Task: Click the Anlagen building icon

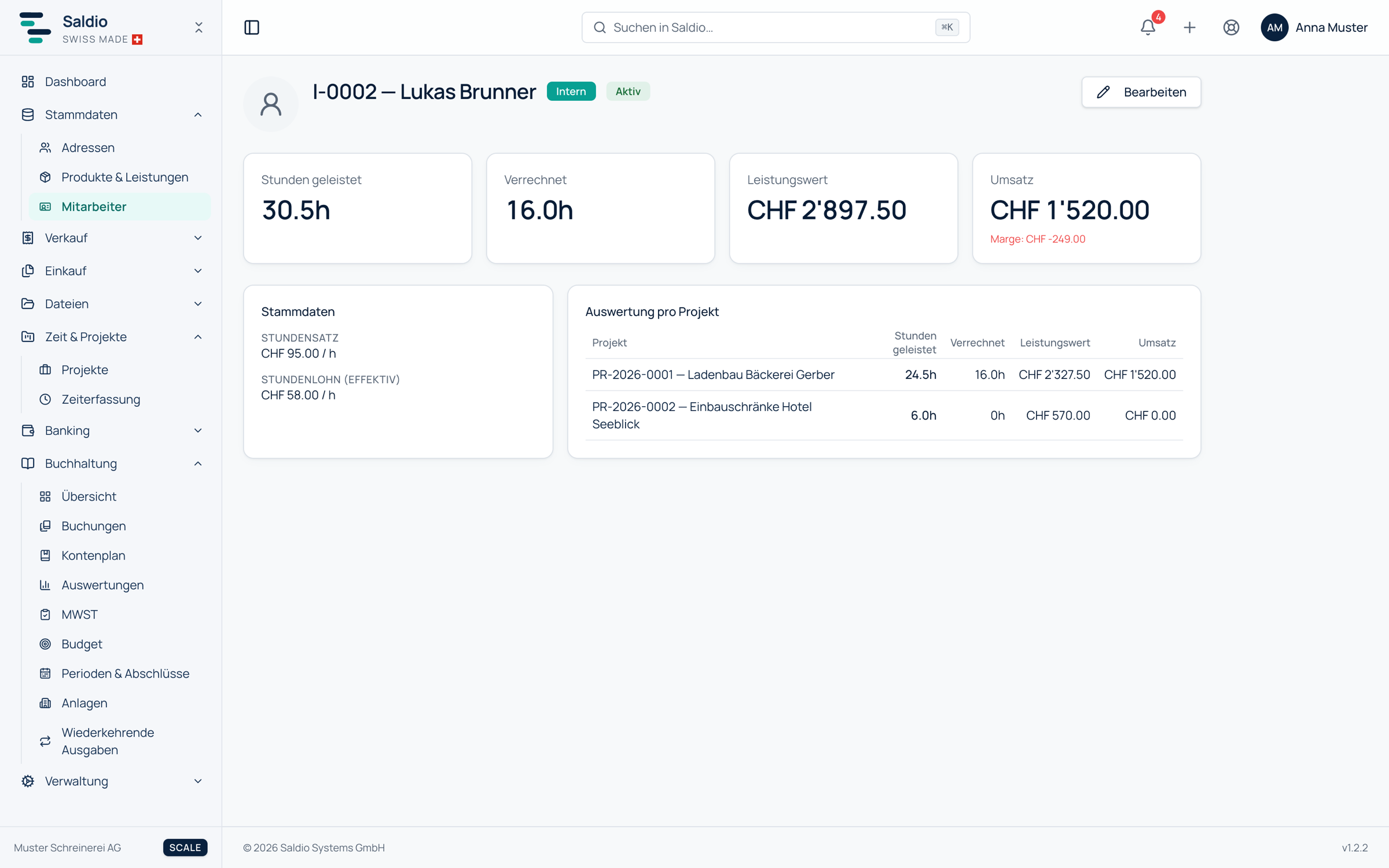Action: point(45,703)
